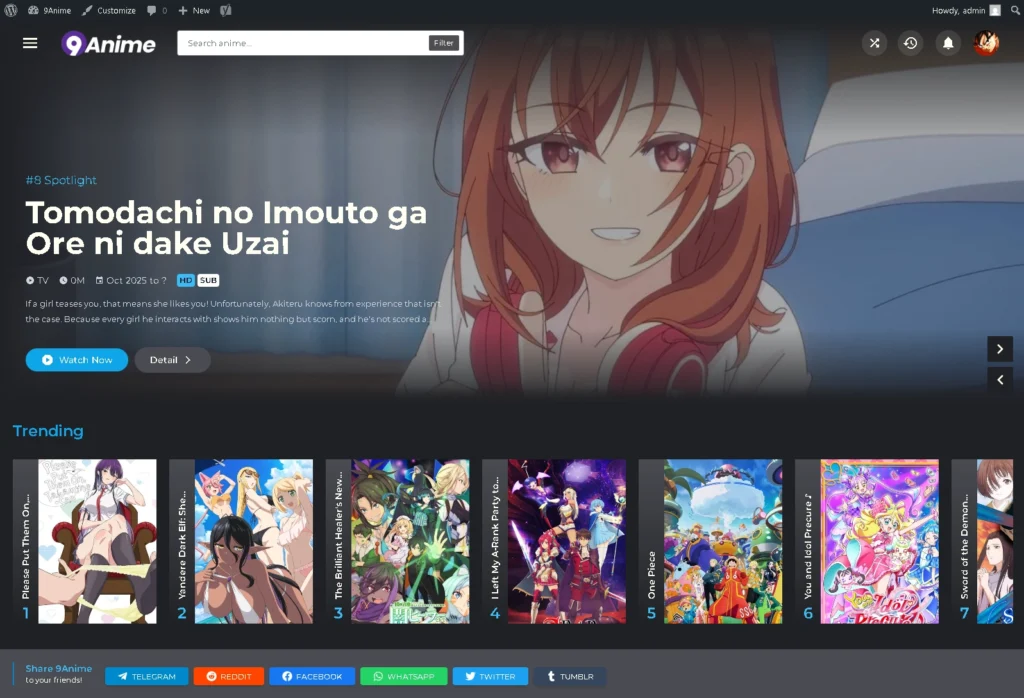The width and height of the screenshot is (1024, 698).
Task: Check notifications with the bell icon
Action: click(947, 43)
